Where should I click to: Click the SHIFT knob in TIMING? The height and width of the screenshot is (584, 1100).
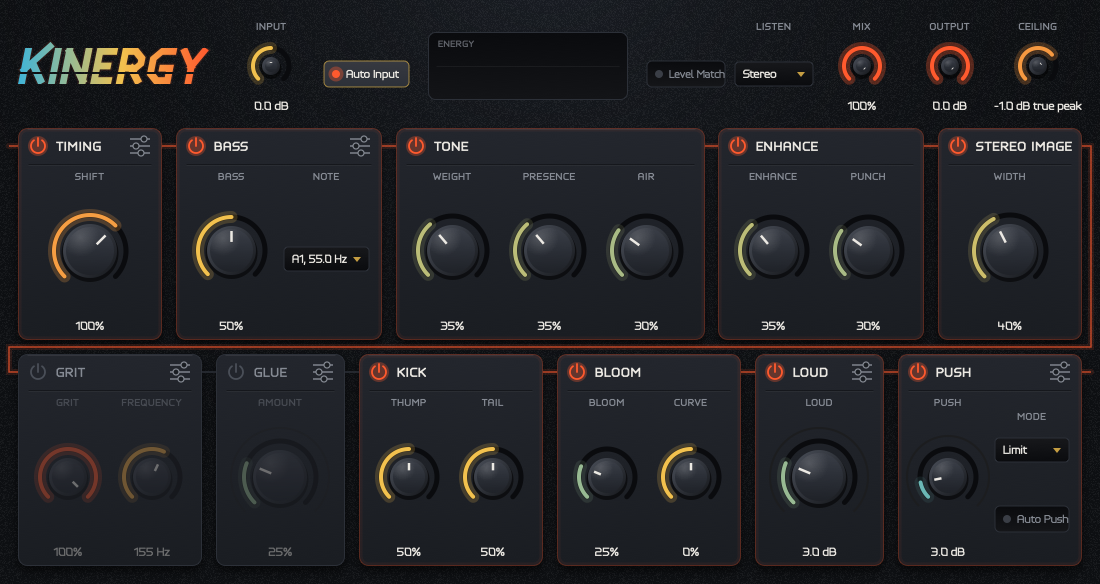[89, 250]
